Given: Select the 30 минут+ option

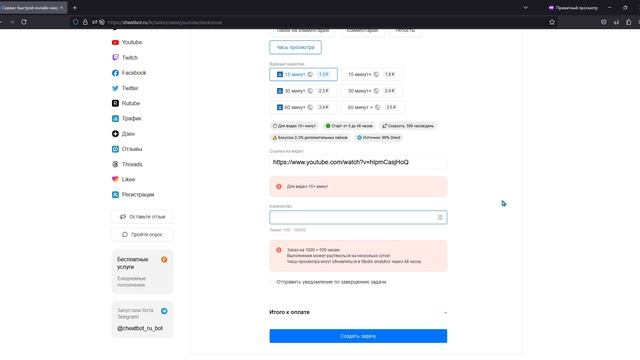Looking at the screenshot, I should [372, 91].
